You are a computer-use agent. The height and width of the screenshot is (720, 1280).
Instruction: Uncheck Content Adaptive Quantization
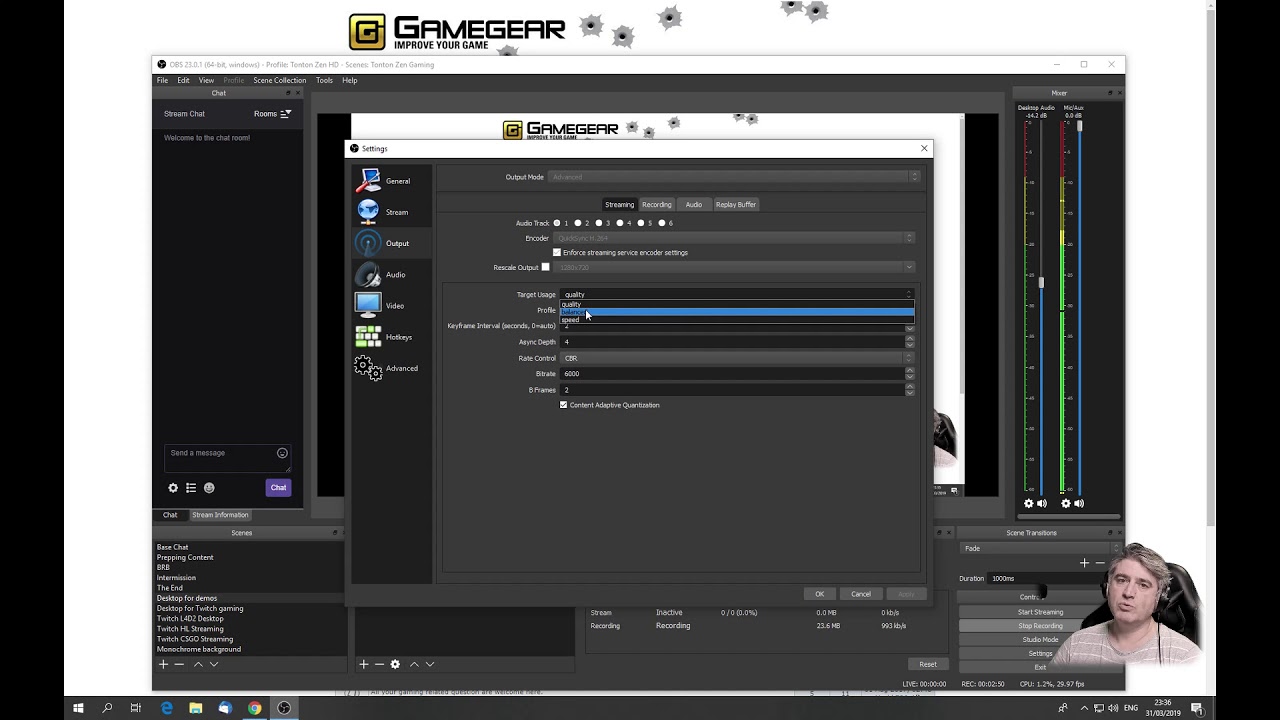563,405
